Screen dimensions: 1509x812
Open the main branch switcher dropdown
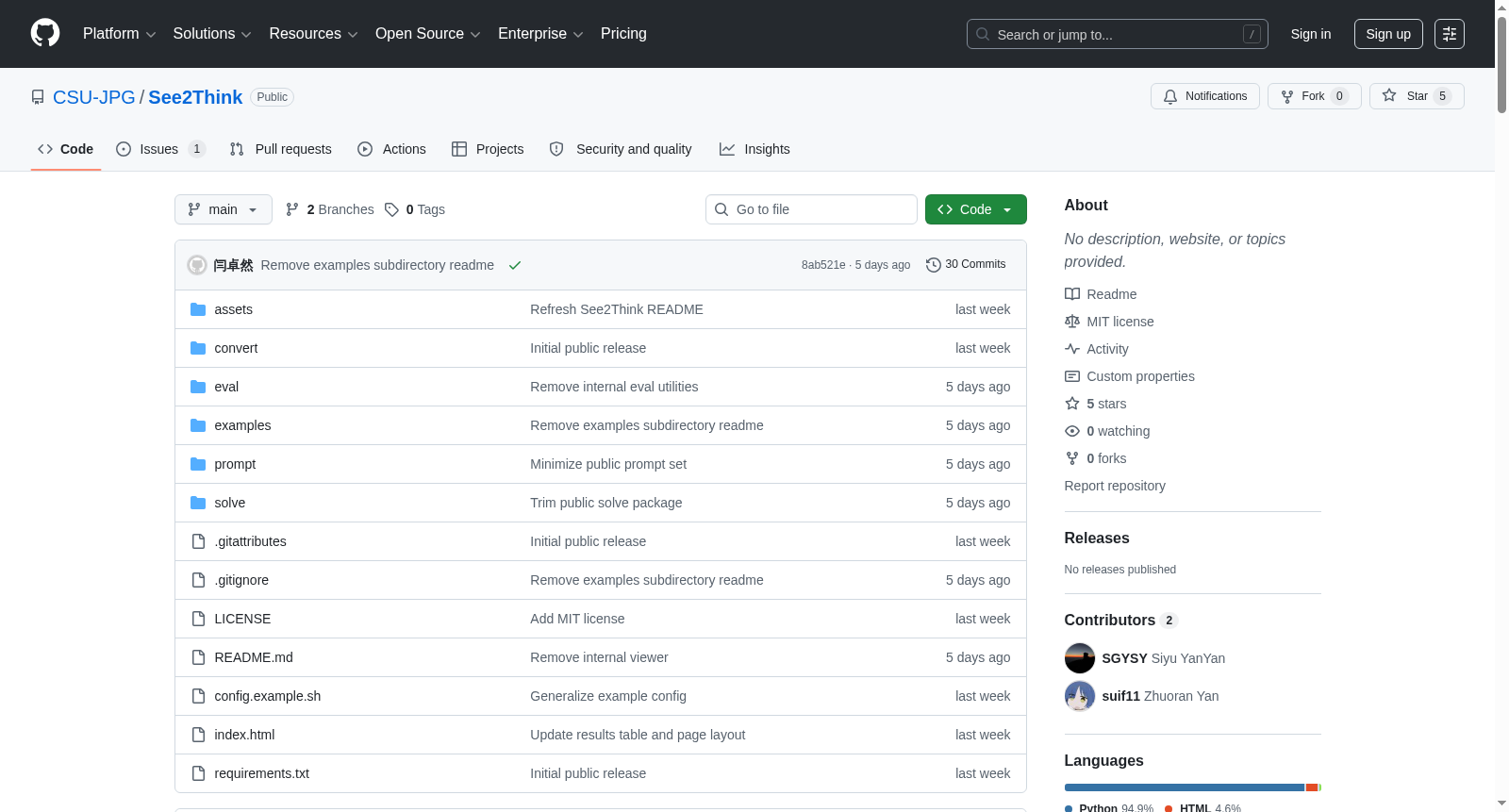pyautogui.click(x=224, y=209)
